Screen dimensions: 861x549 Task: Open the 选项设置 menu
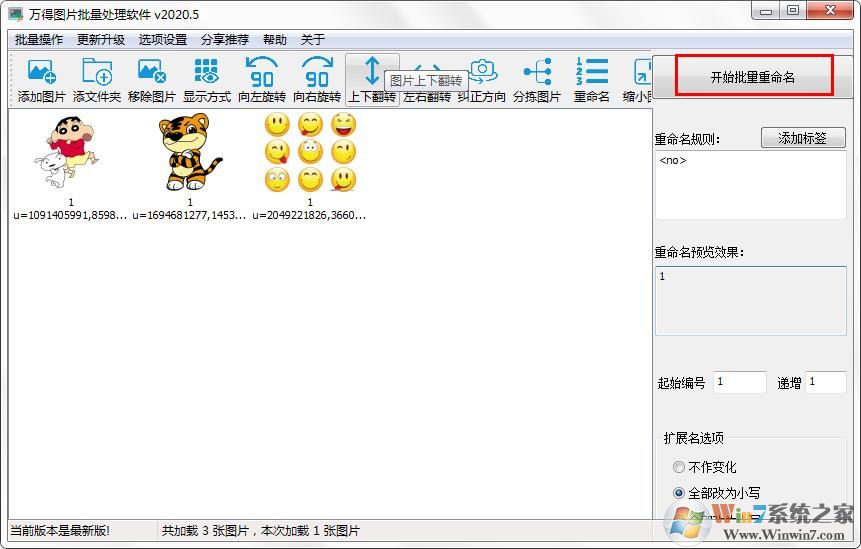tap(163, 40)
